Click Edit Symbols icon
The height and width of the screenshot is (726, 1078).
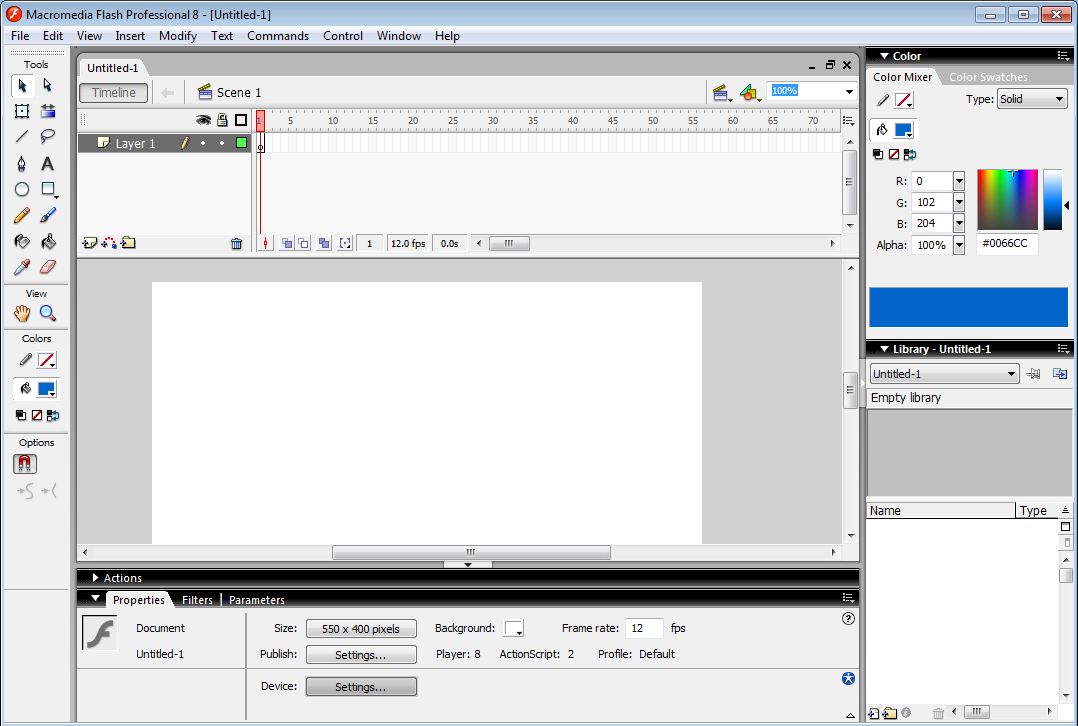pyautogui.click(x=749, y=93)
